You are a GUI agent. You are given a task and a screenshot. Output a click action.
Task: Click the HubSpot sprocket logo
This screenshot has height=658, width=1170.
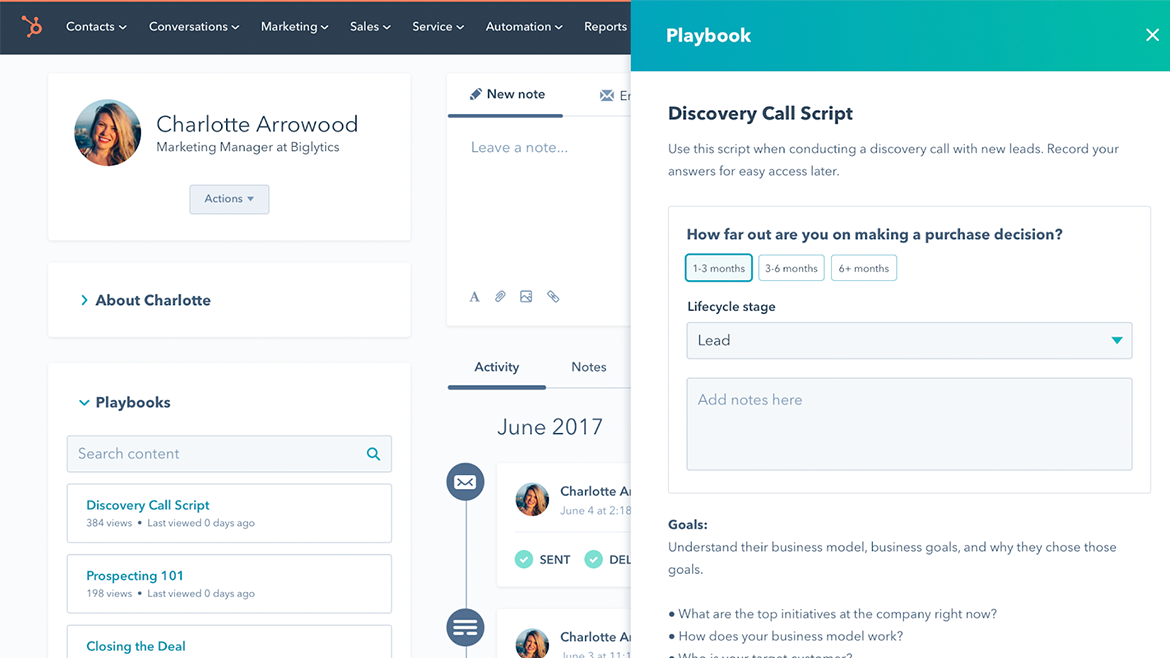pos(32,27)
